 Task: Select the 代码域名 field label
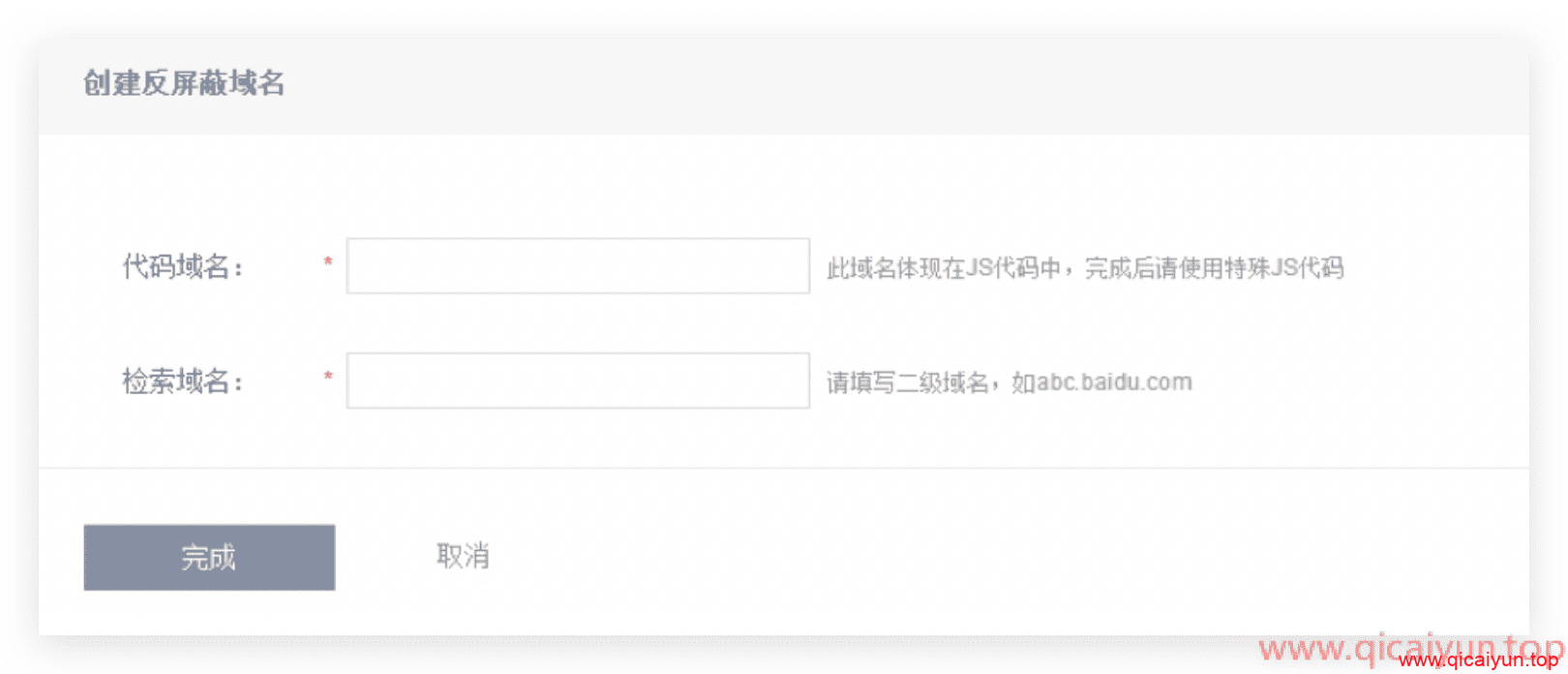click(x=176, y=266)
